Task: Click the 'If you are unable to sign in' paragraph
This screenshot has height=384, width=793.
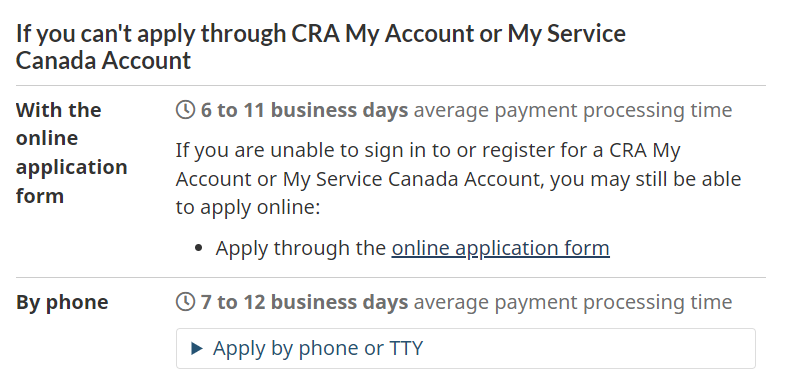Action: tap(458, 179)
